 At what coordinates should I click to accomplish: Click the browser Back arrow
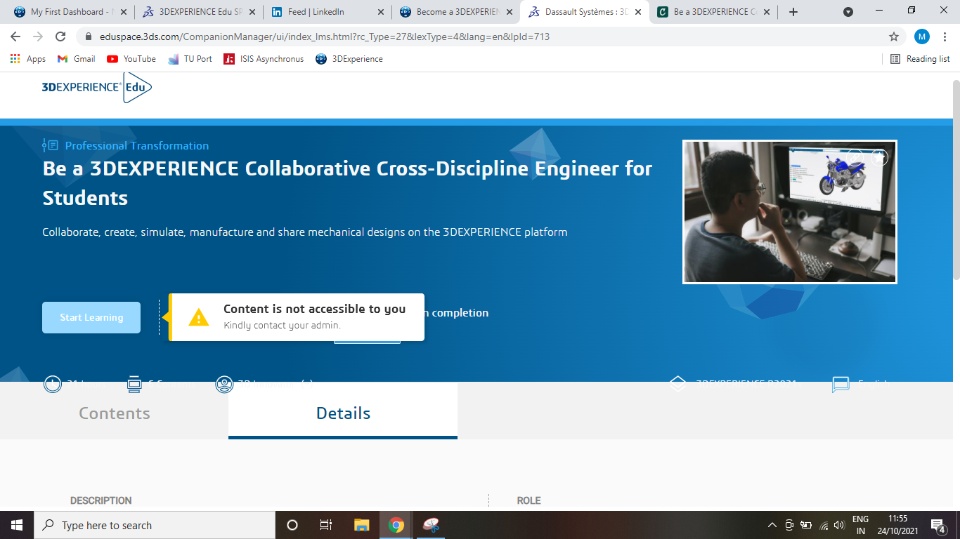pyautogui.click(x=15, y=37)
